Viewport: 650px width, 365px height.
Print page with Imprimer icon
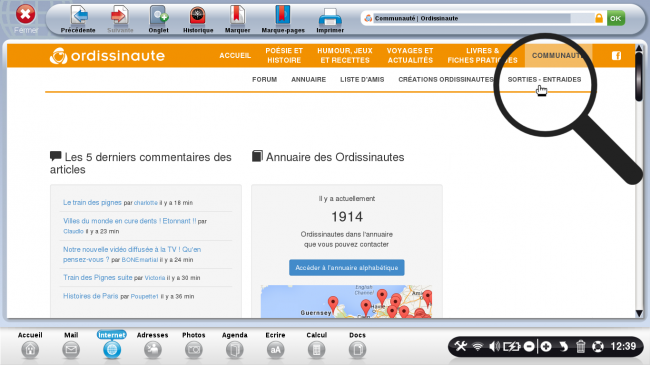point(330,17)
